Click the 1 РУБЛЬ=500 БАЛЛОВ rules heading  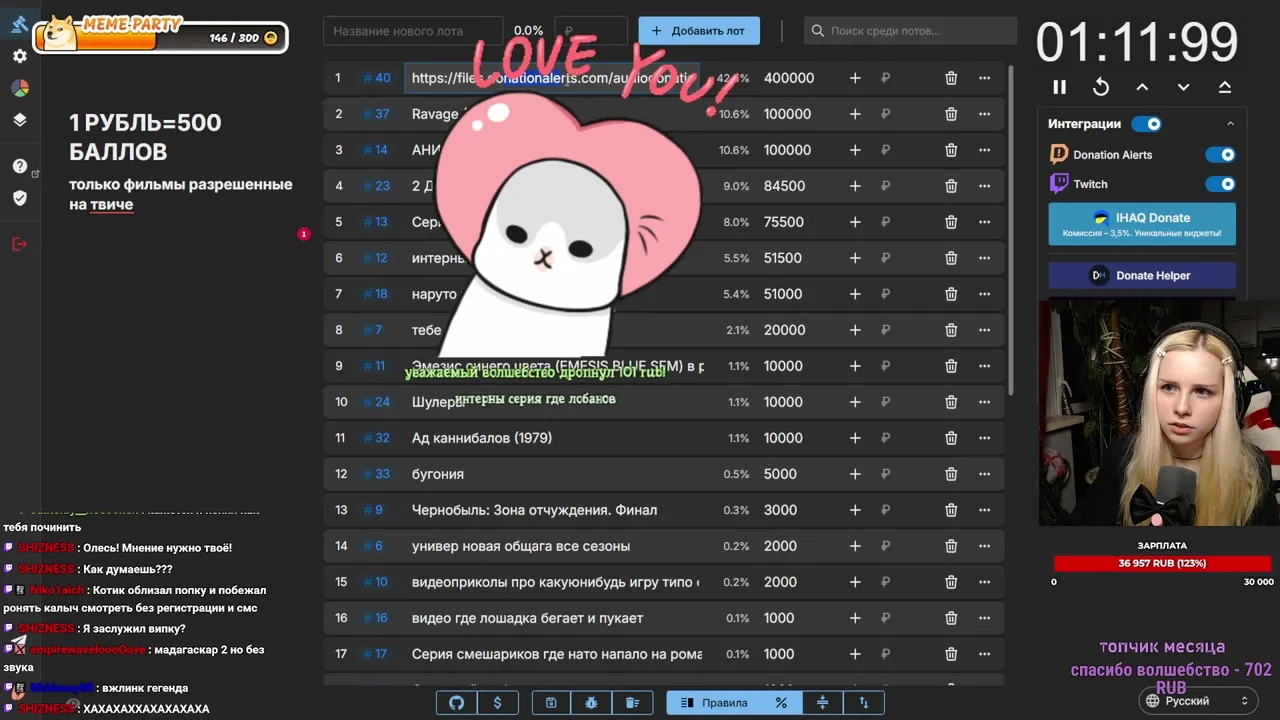(145, 138)
